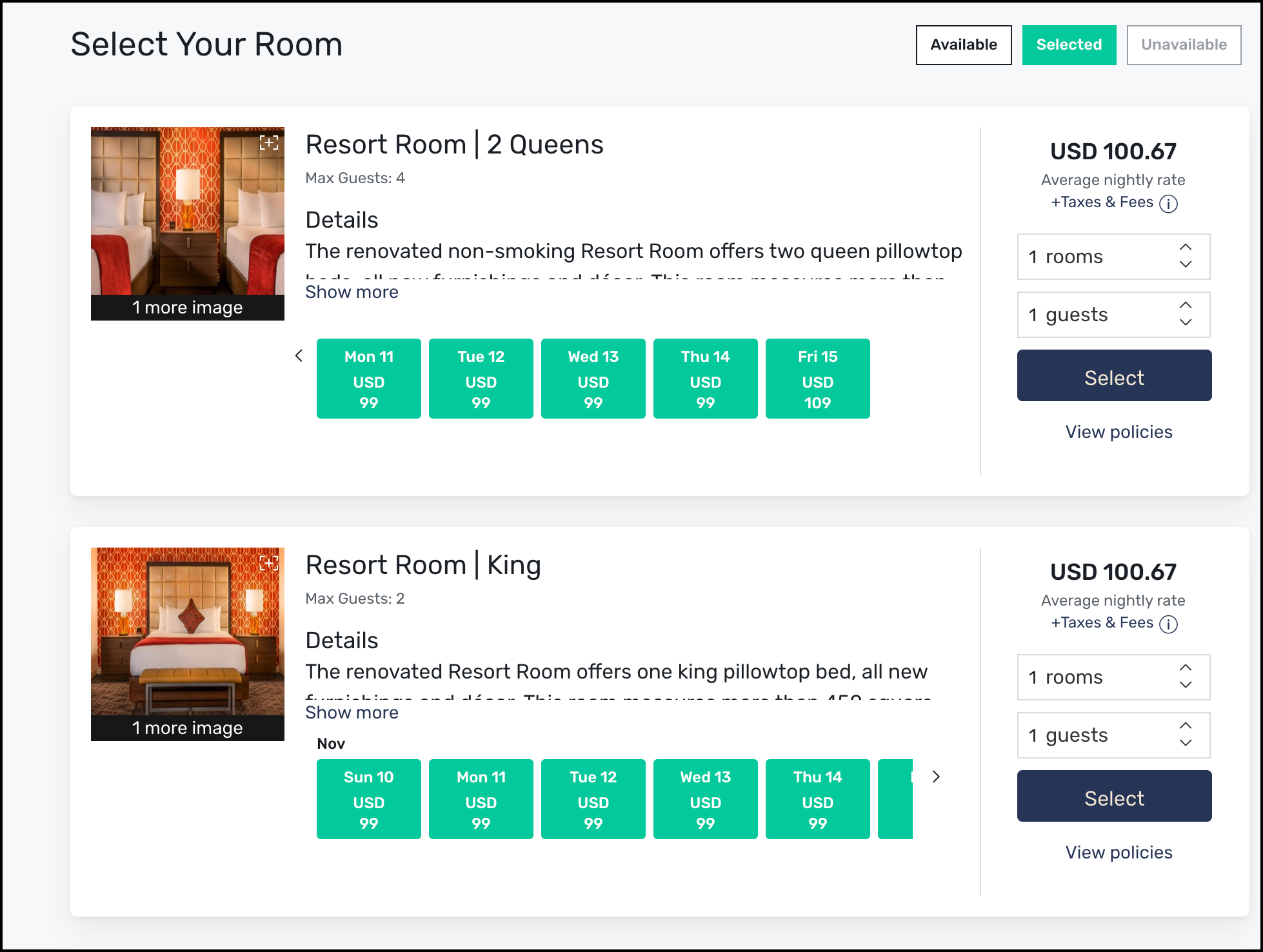Open Taxes & Fees info icon for 2 Queens
This screenshot has width=1263, height=952.
[1168, 204]
